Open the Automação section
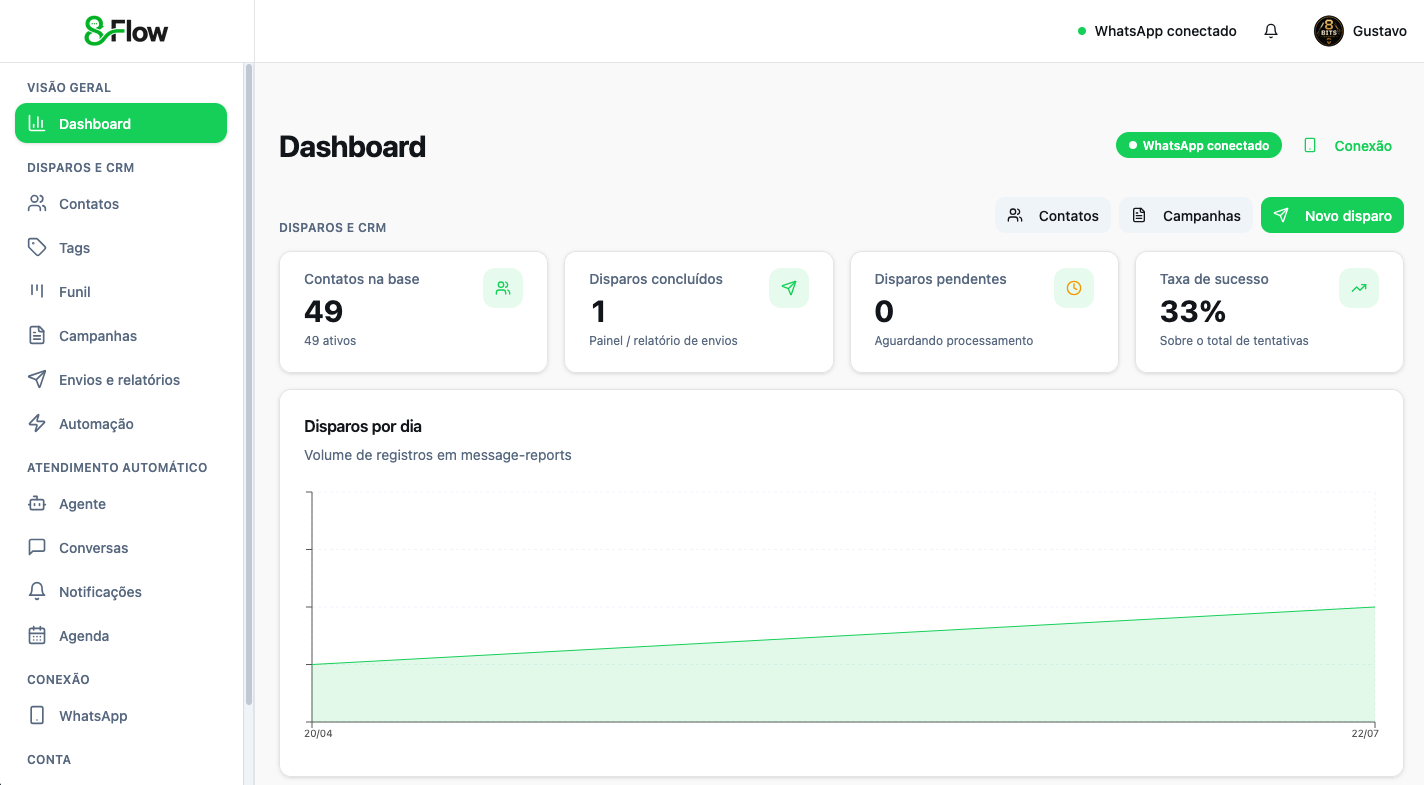 point(121,423)
